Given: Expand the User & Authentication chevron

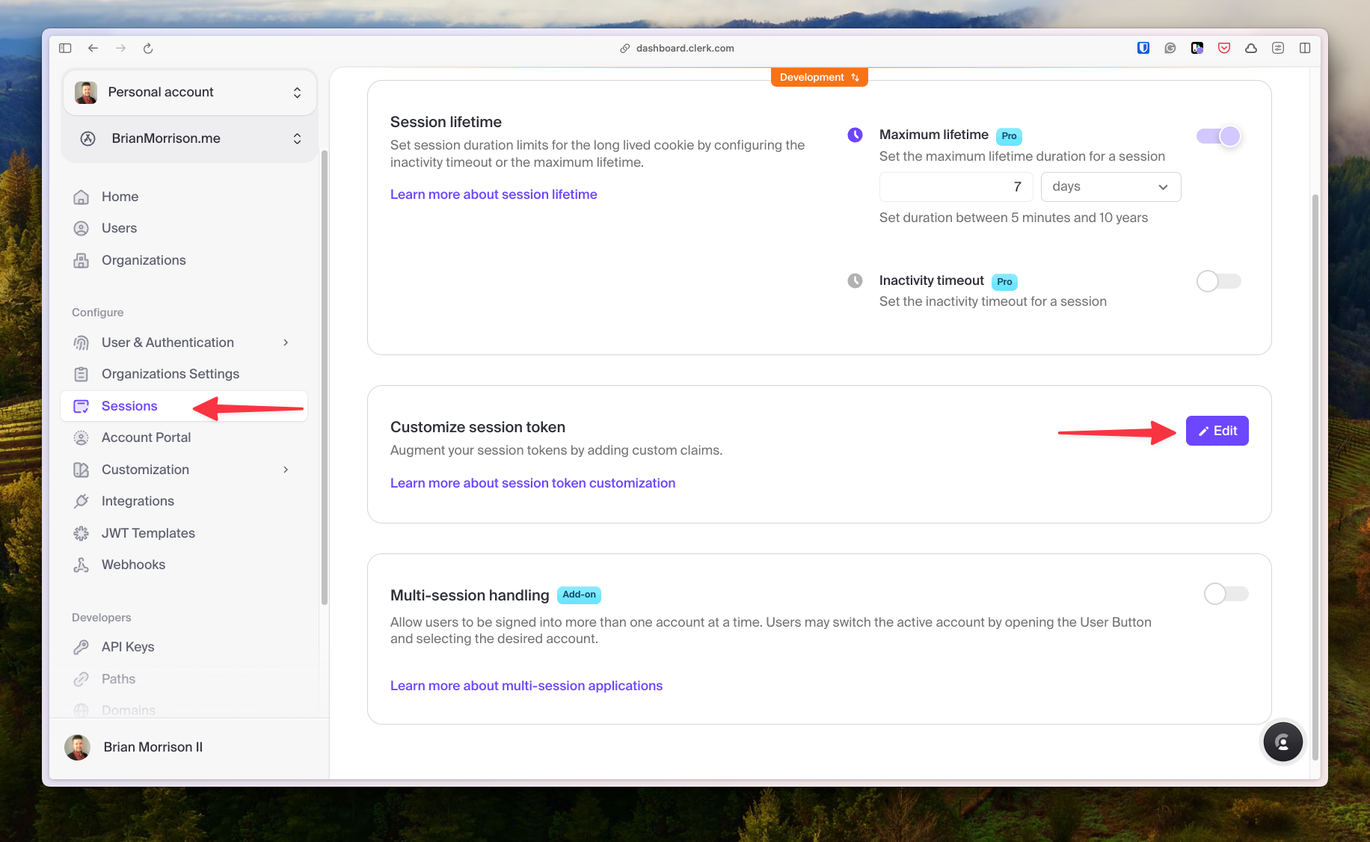Looking at the screenshot, I should [286, 342].
